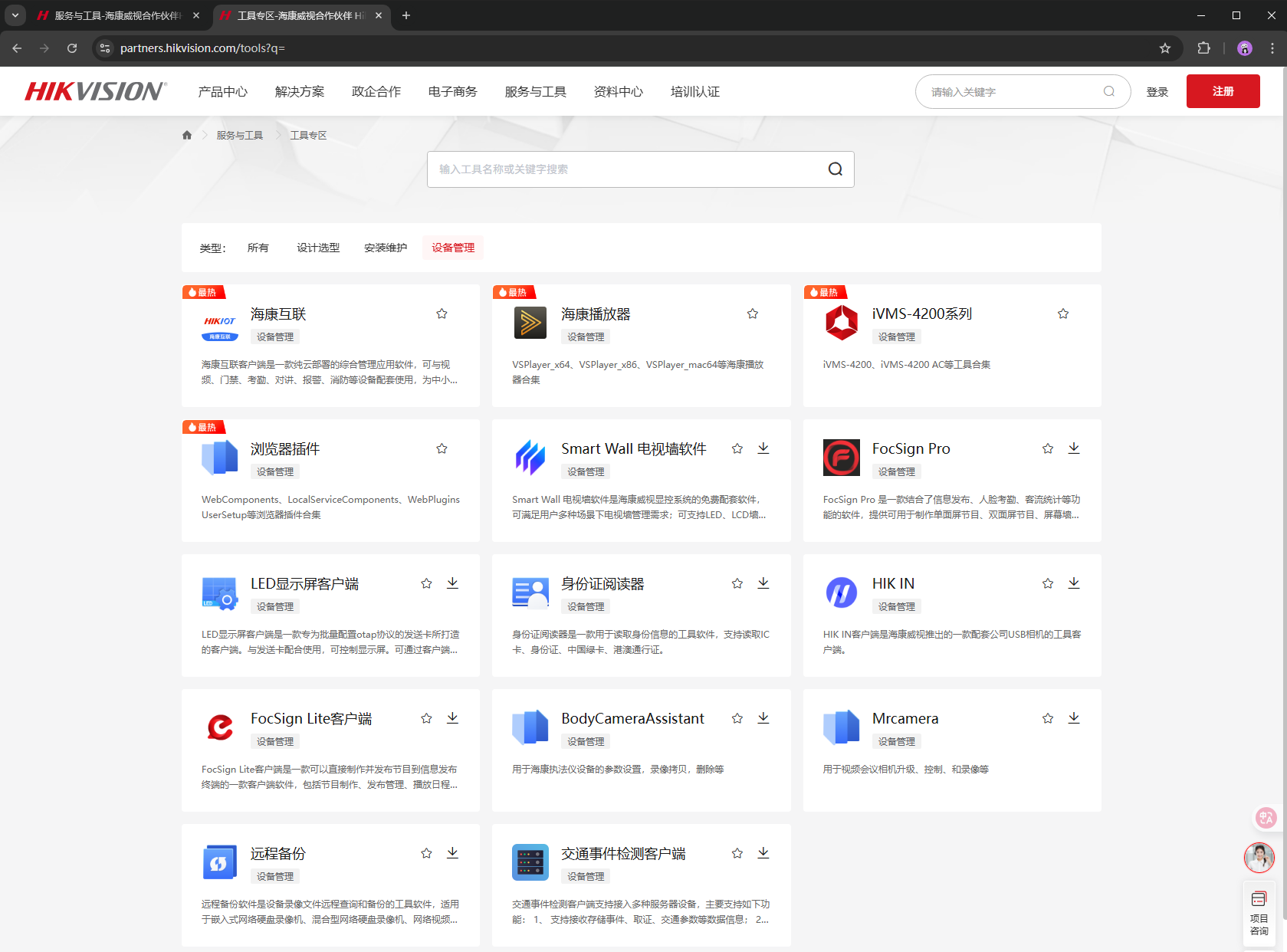Screen dimensions: 1287x952
Task: Open the 浏览器插件 tool title
Action: pyautogui.click(x=285, y=448)
